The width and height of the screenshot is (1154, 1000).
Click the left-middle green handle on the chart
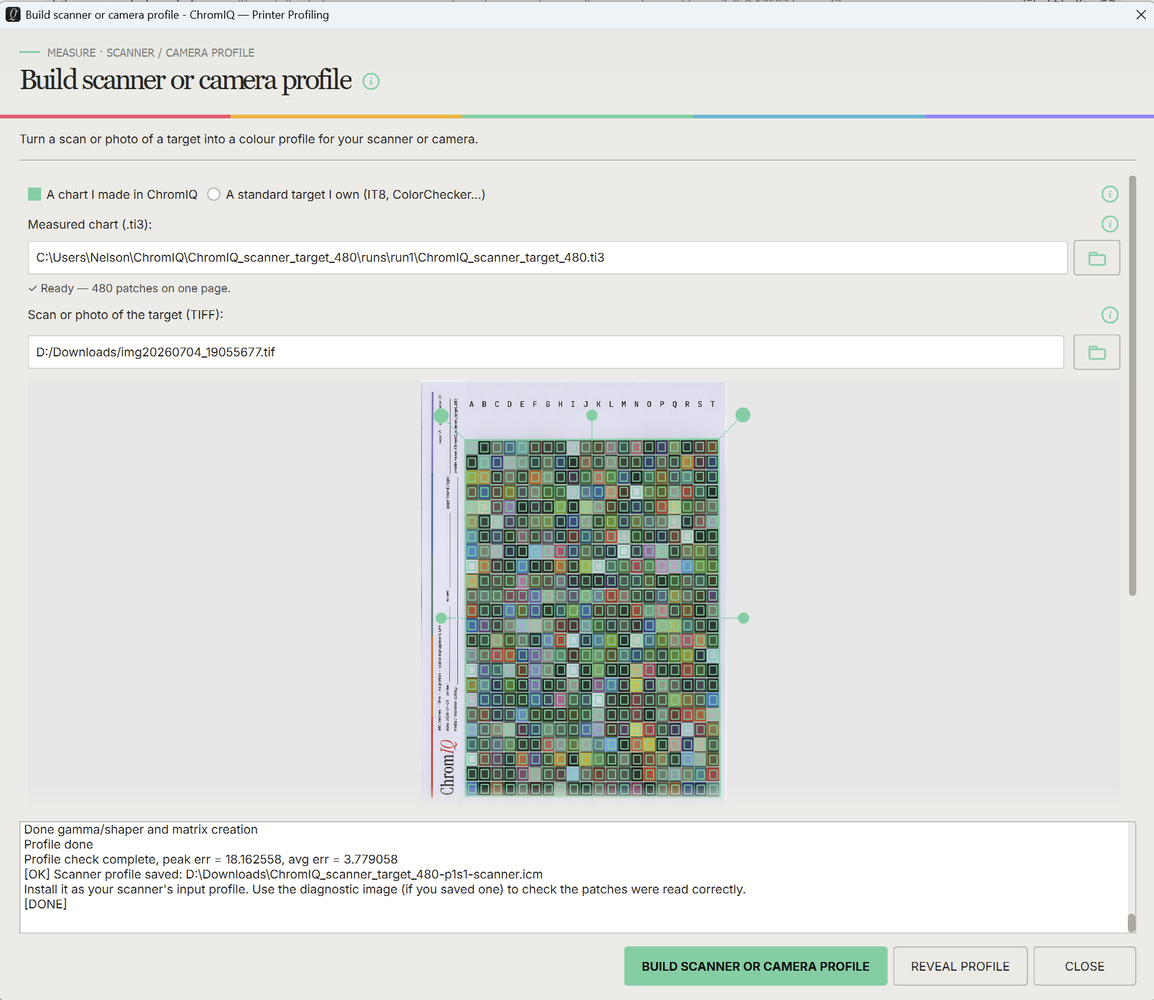[x=441, y=618]
